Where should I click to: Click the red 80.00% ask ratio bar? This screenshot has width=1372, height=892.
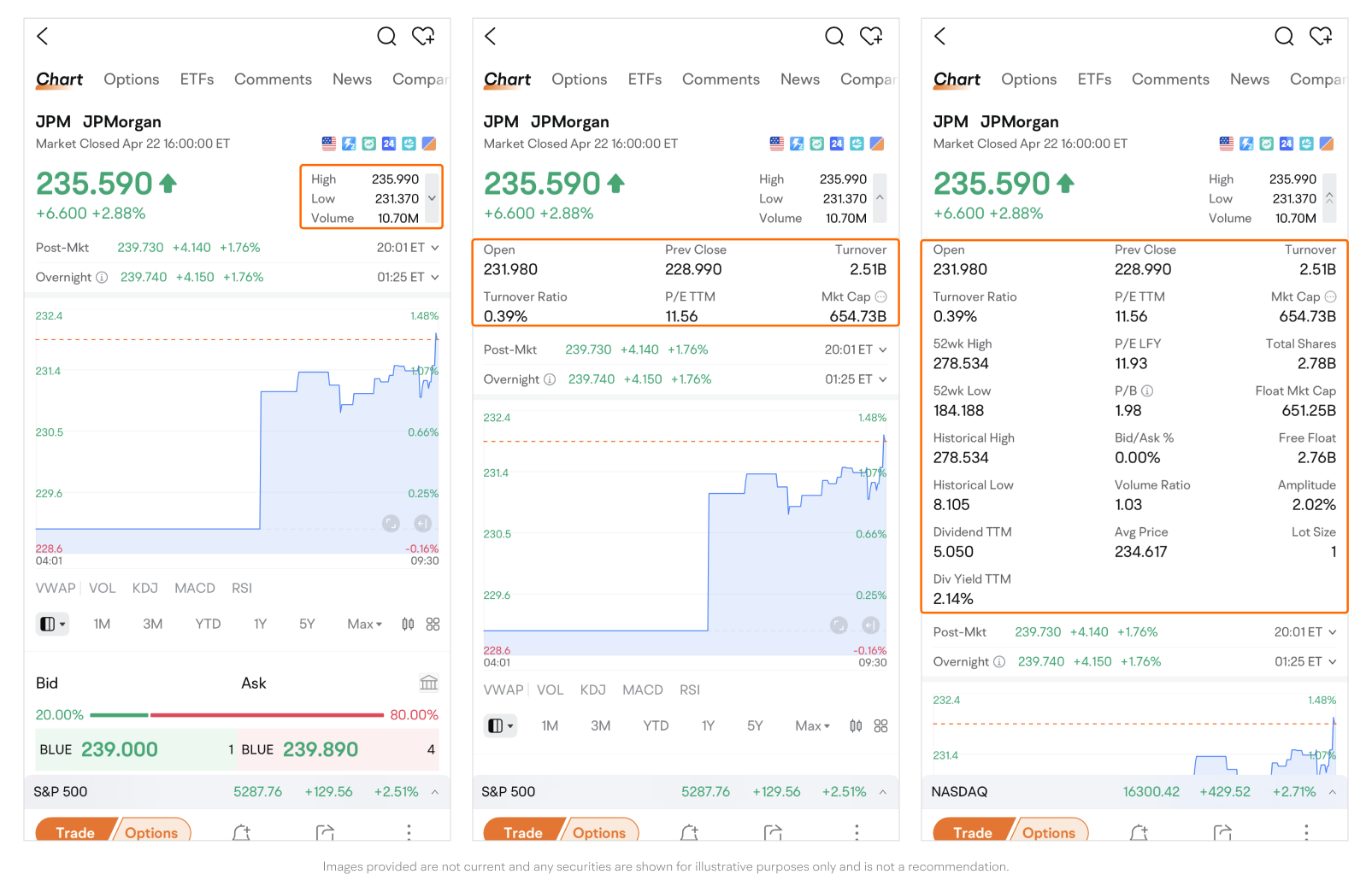[266, 715]
